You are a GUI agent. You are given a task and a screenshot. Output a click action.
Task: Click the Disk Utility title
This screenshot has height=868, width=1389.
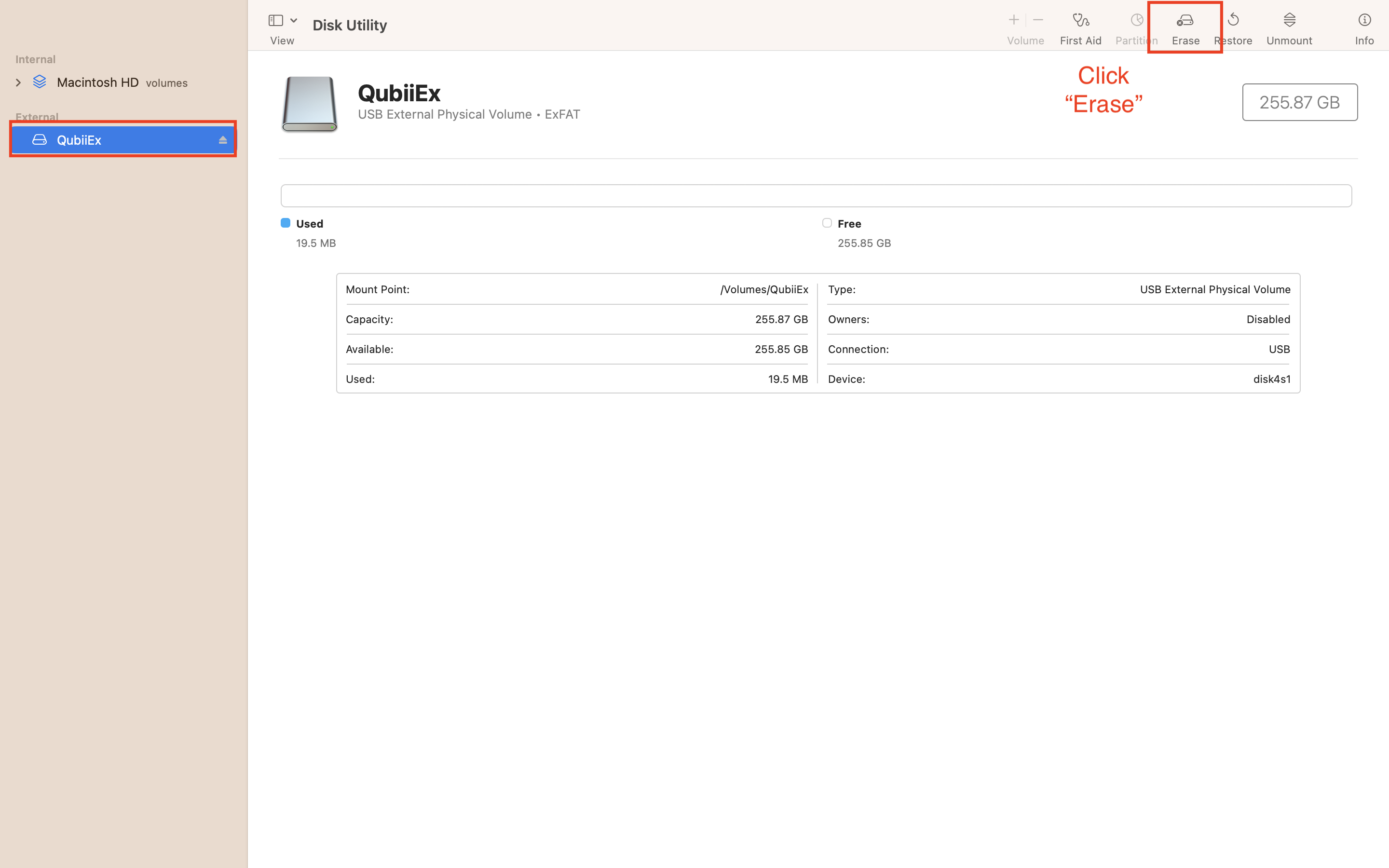(x=349, y=25)
